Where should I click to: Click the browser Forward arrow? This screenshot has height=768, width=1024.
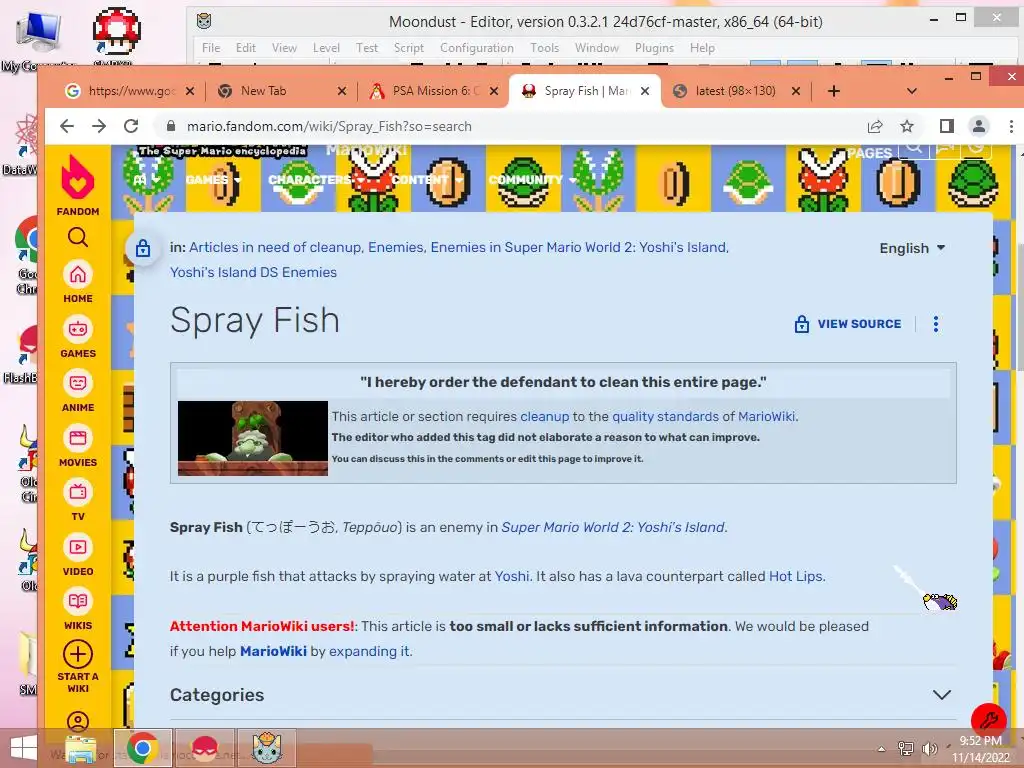click(99, 126)
